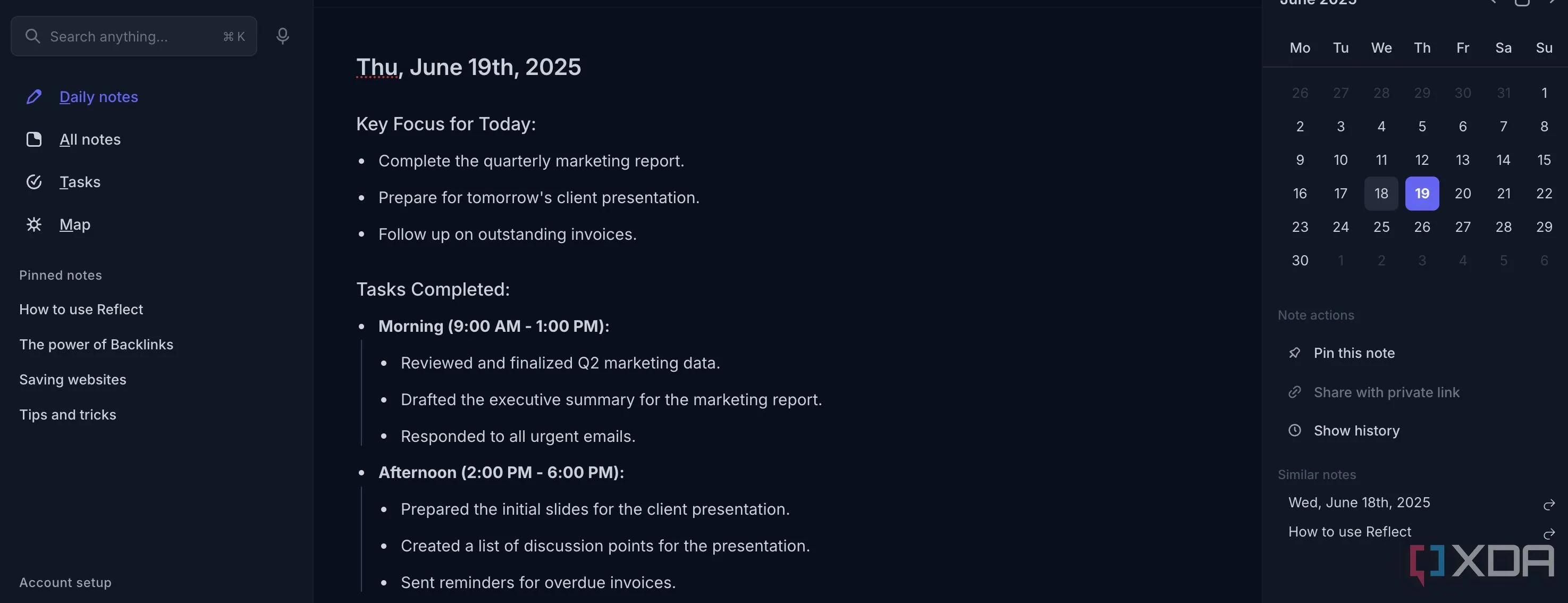The image size is (1568, 603).
Task: Click arrow icon next to How to use Reflect similar note
Action: (x=1549, y=534)
